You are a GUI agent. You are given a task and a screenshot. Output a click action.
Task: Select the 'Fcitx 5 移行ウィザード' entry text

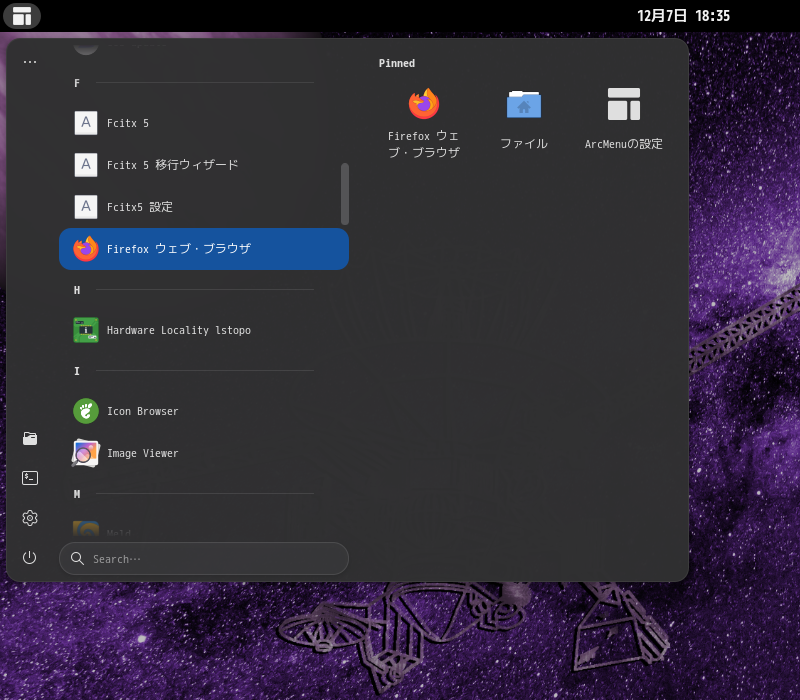point(172,165)
